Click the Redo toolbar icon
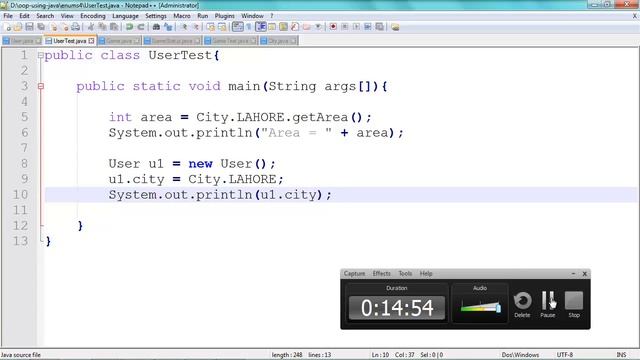Screen dimensions: 640x360 (x=141, y=27)
